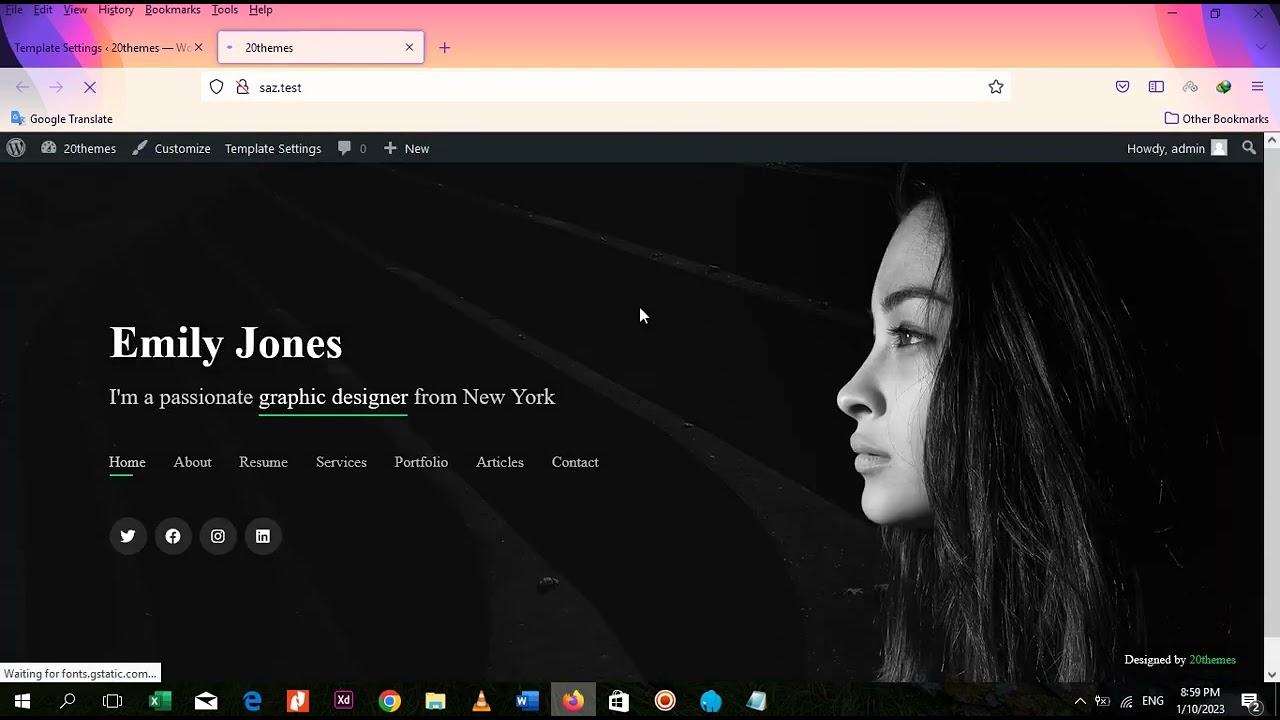
Task: Click the WordPress logo in admin bar
Action: (16, 148)
